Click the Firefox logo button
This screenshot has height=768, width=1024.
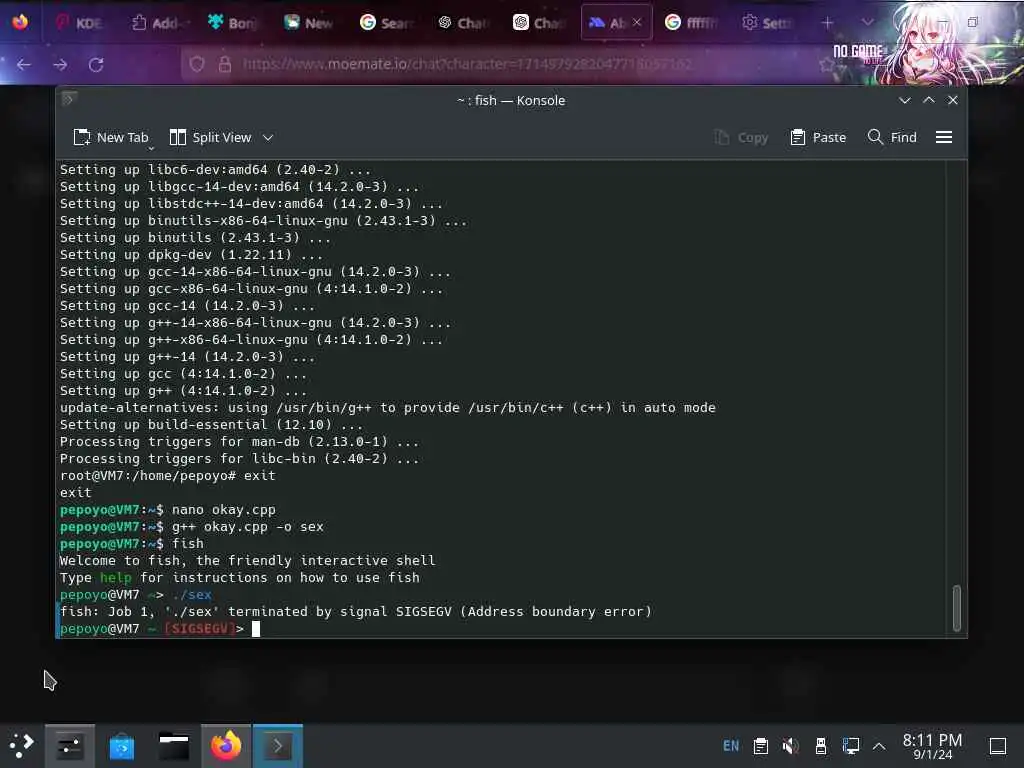pyautogui.click(x=20, y=22)
